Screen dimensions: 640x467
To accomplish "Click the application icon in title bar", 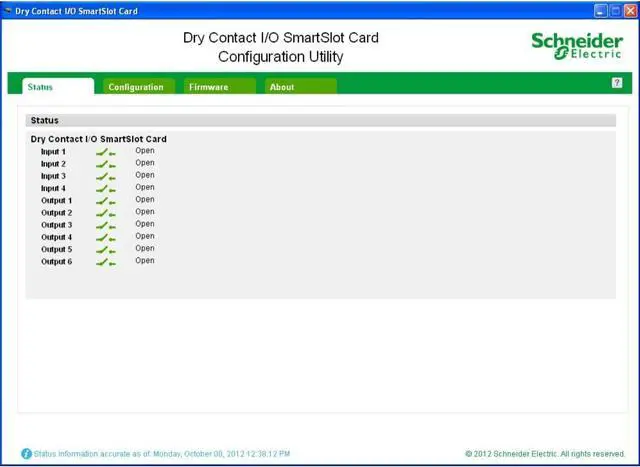I will (x=8, y=11).
